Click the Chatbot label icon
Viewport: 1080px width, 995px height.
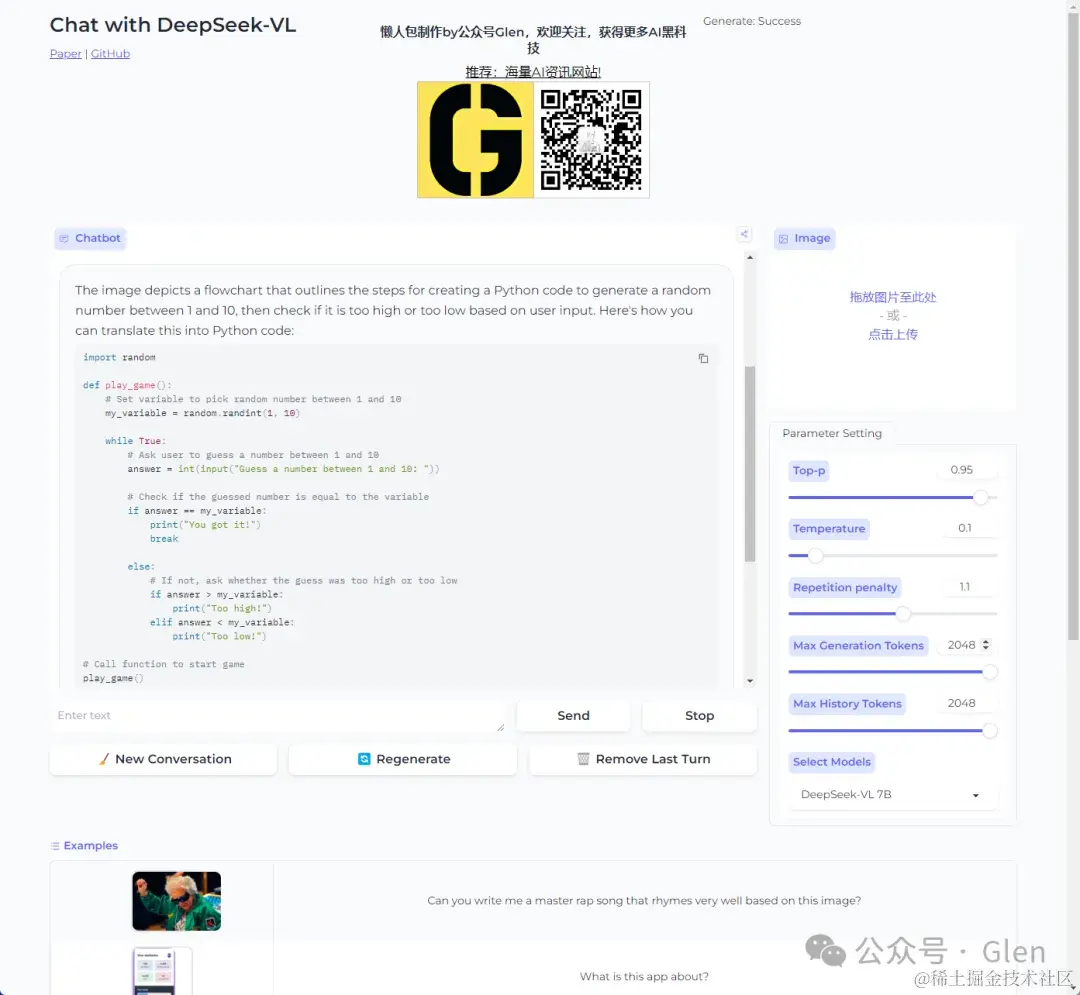[x=64, y=238]
